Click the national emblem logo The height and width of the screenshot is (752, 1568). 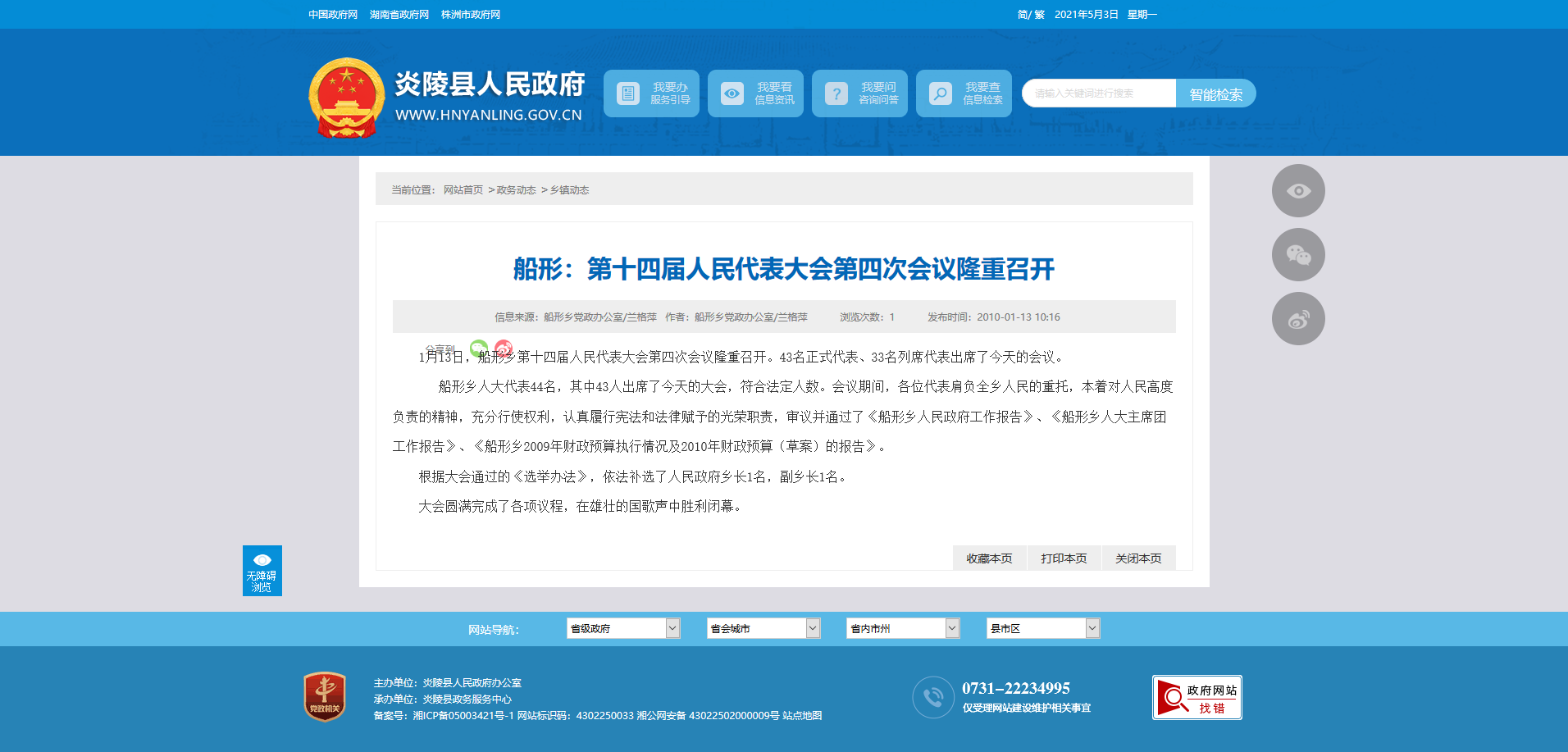click(346, 97)
